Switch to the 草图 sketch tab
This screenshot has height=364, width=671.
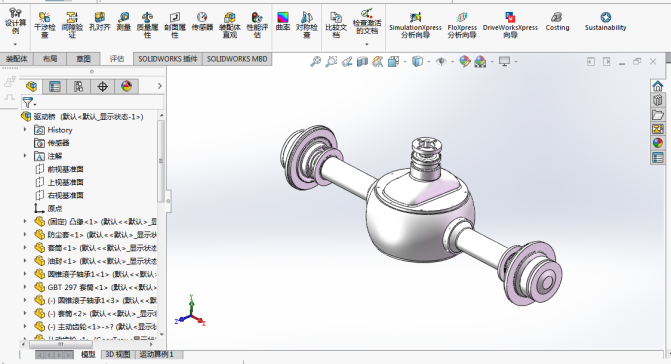tap(83, 59)
